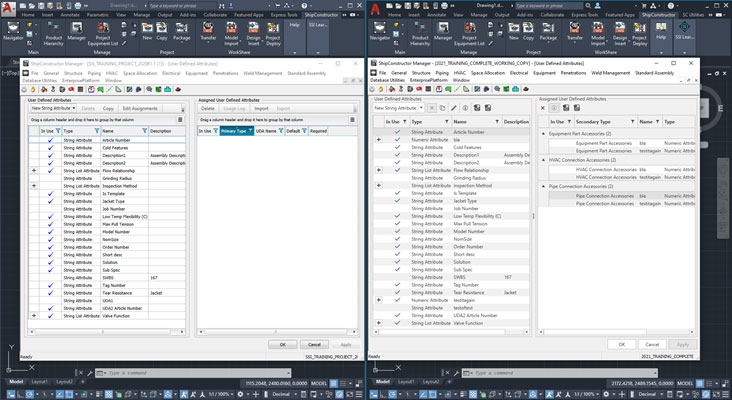Click the AutoCAD application logo in left window
The width and height of the screenshot is (732, 400).
pyautogui.click(x=8, y=8)
